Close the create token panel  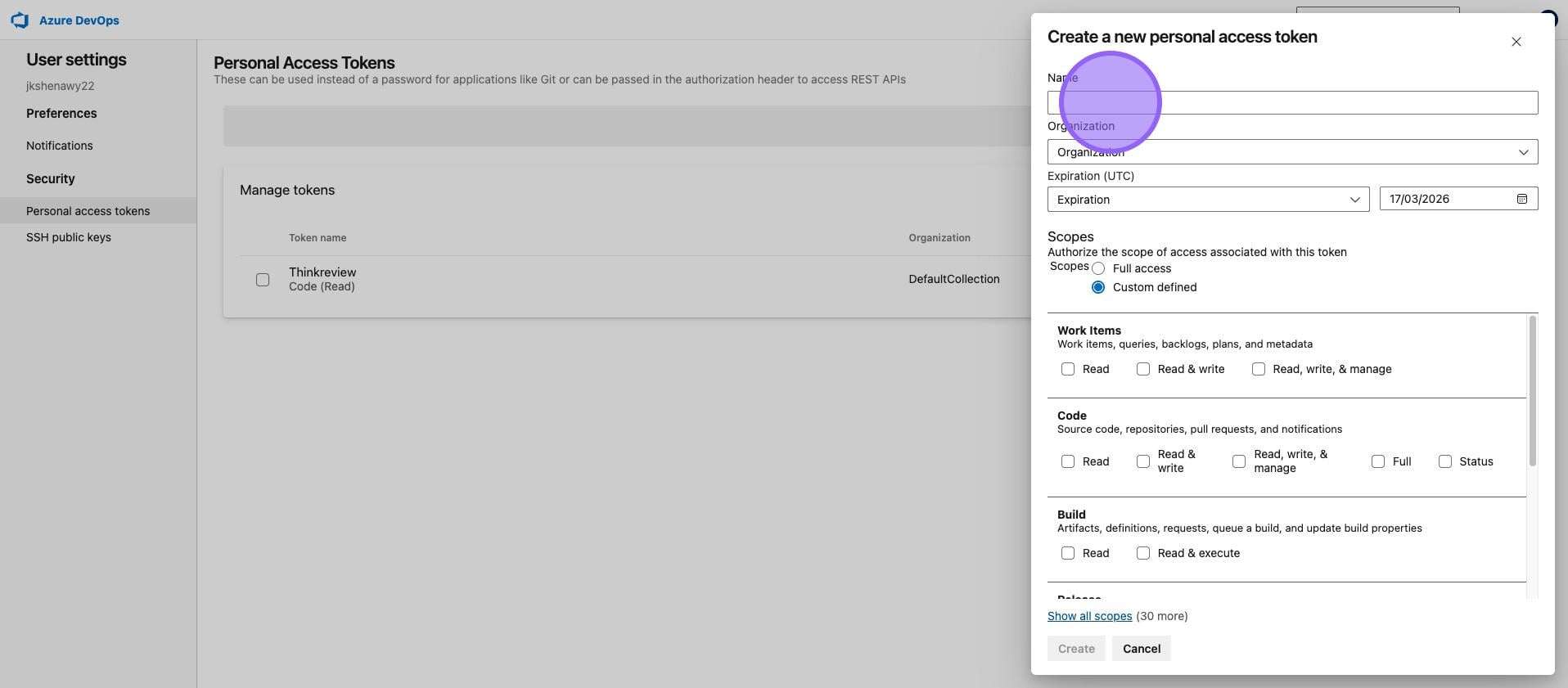click(1516, 42)
